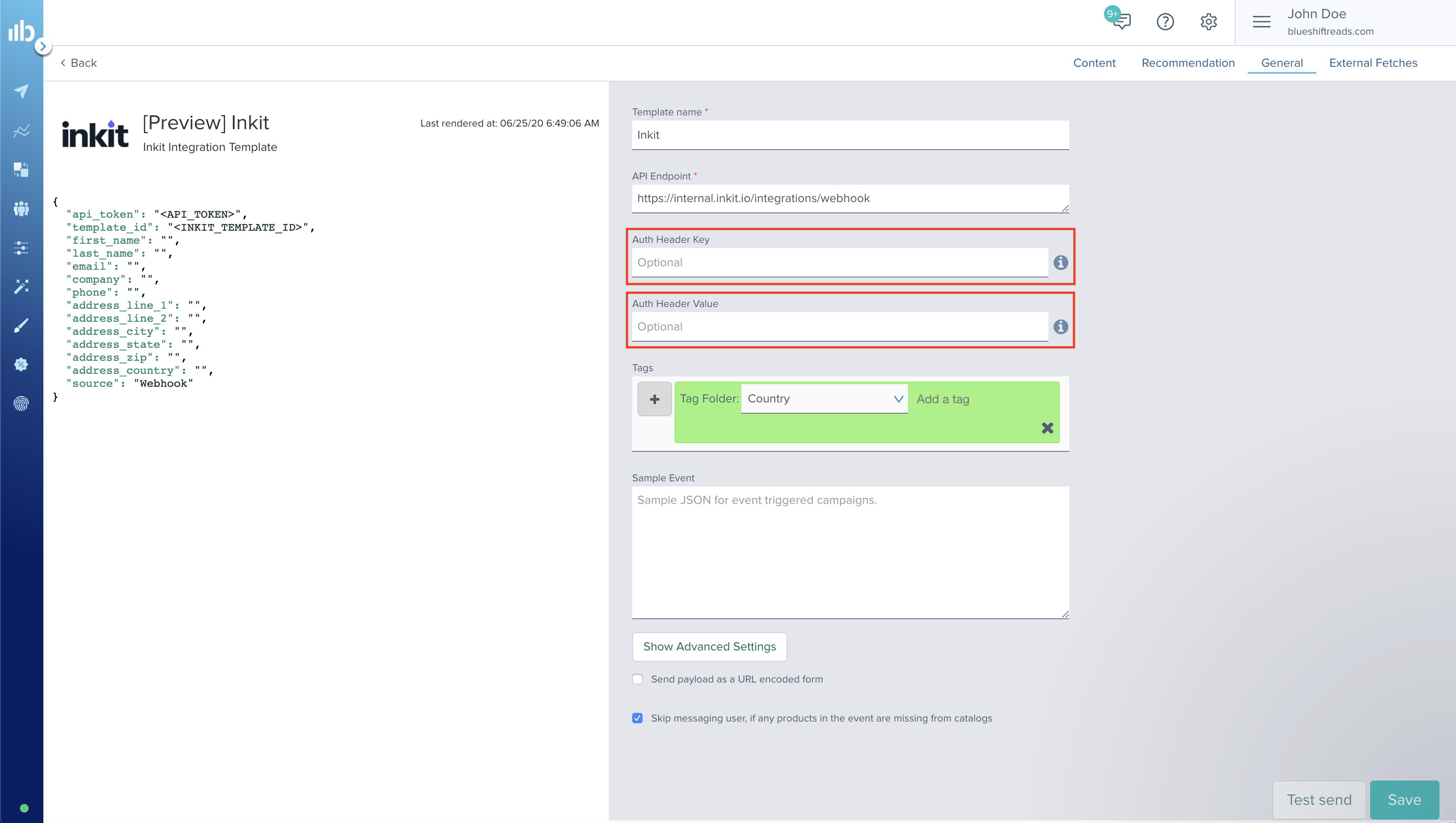The height and width of the screenshot is (823, 1456).
Task: Open the fingerprint icon in sidebar
Action: [x=21, y=404]
